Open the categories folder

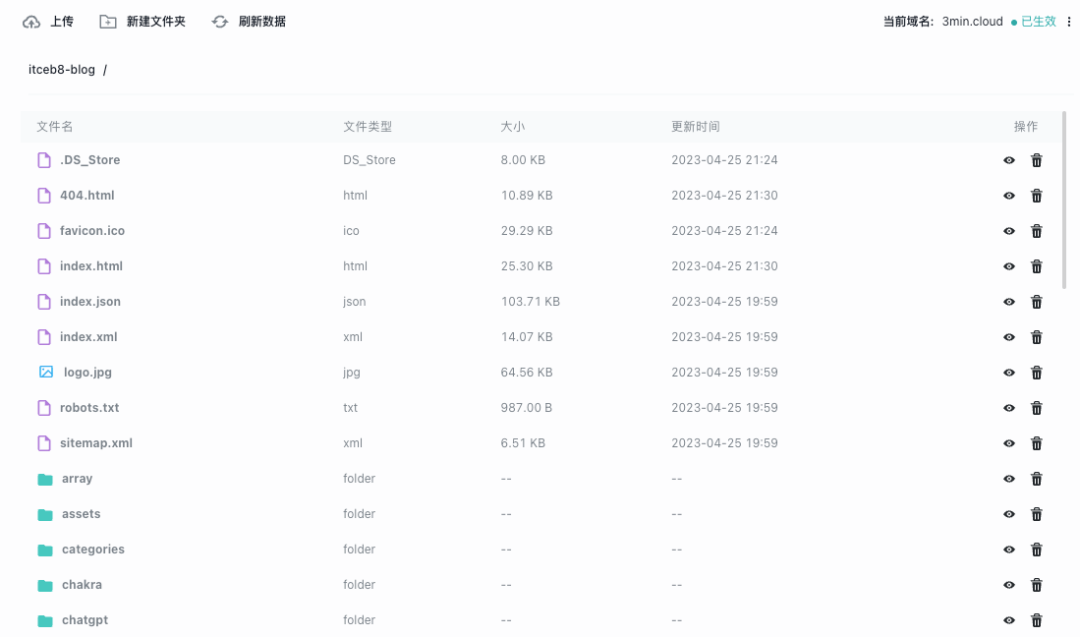tap(93, 549)
